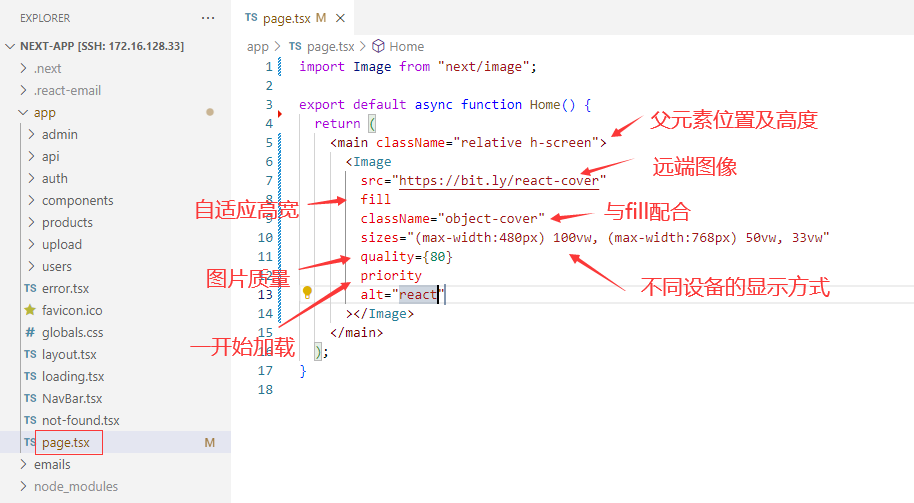Expand the products folder
Screen dimensions: 914x503
(x=31, y=223)
